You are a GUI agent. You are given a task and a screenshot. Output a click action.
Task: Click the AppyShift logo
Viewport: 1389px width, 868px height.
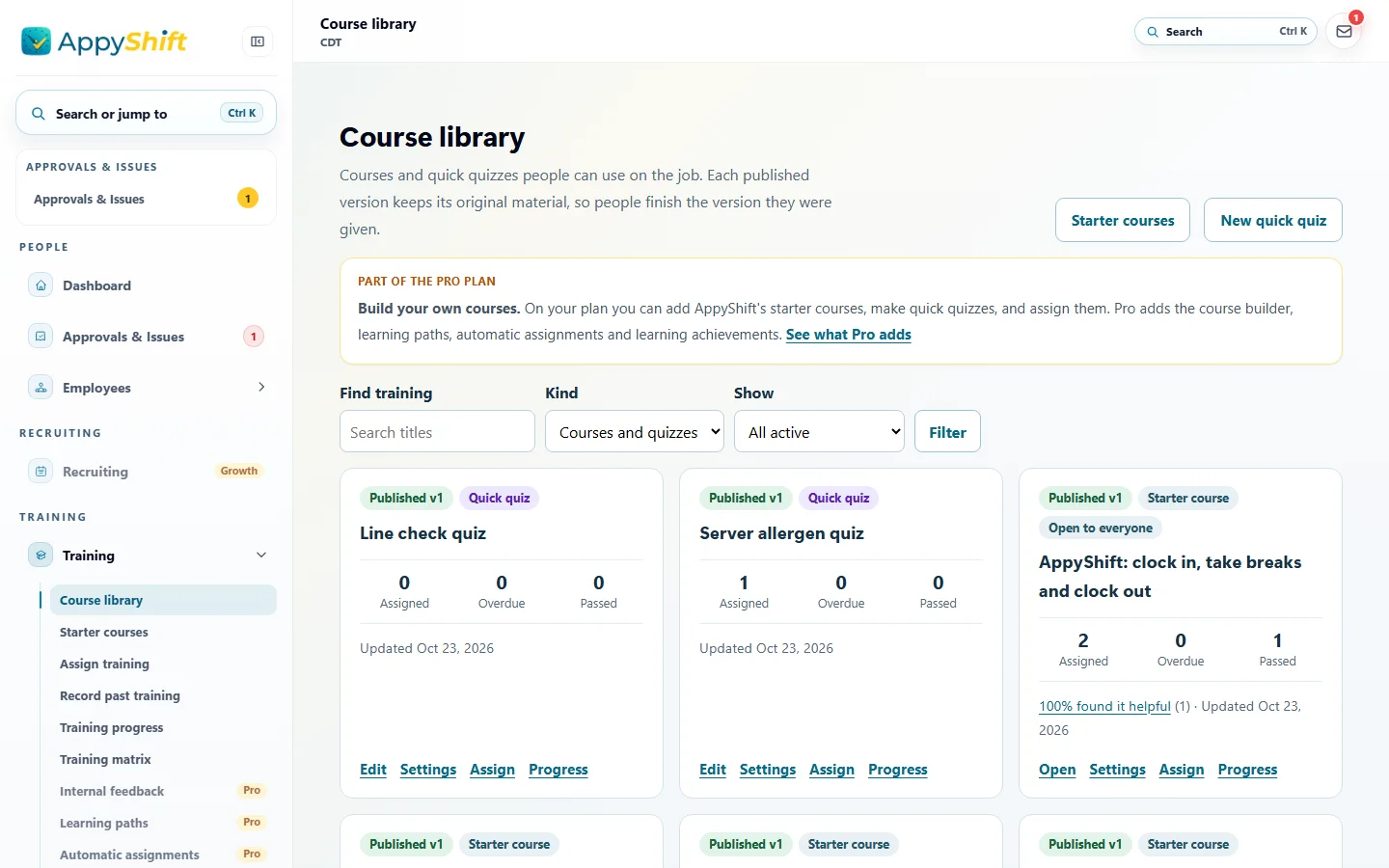tap(104, 41)
